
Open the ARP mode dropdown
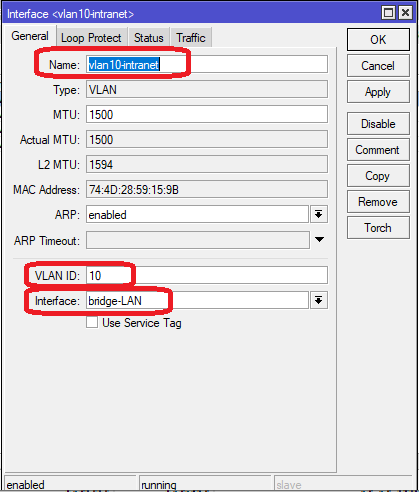(x=319, y=214)
